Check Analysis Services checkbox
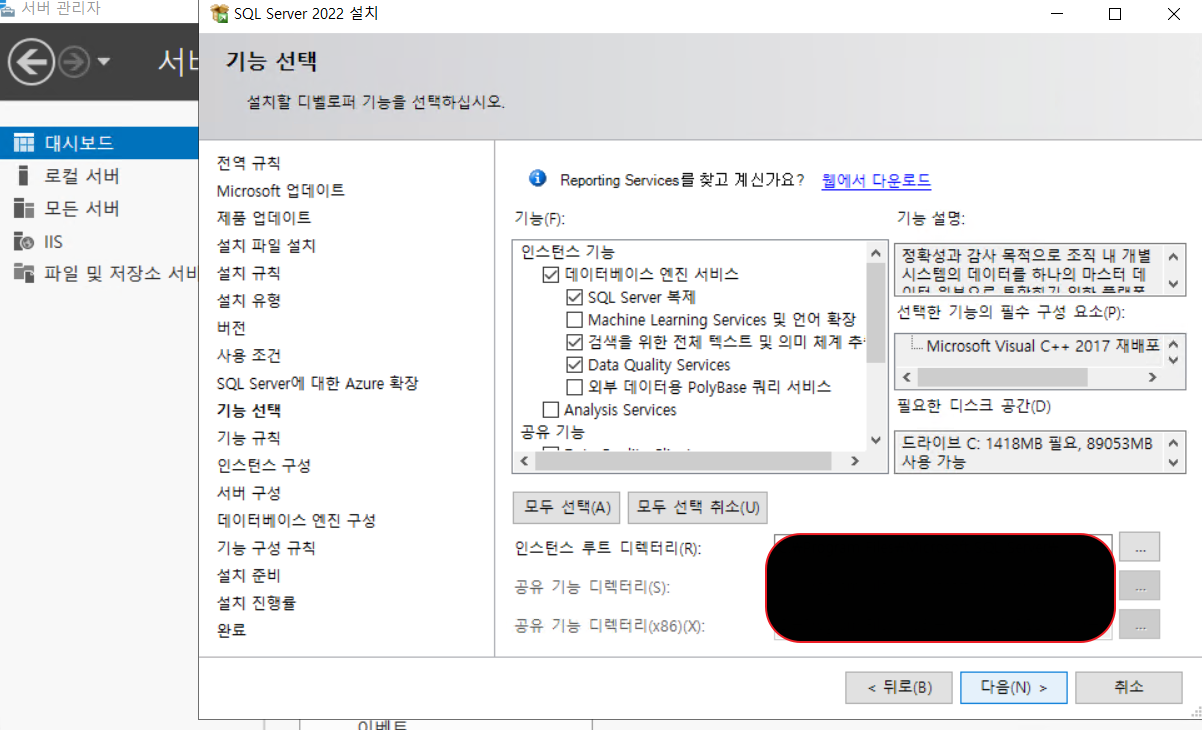Viewport: 1202px width, 730px height. point(550,410)
